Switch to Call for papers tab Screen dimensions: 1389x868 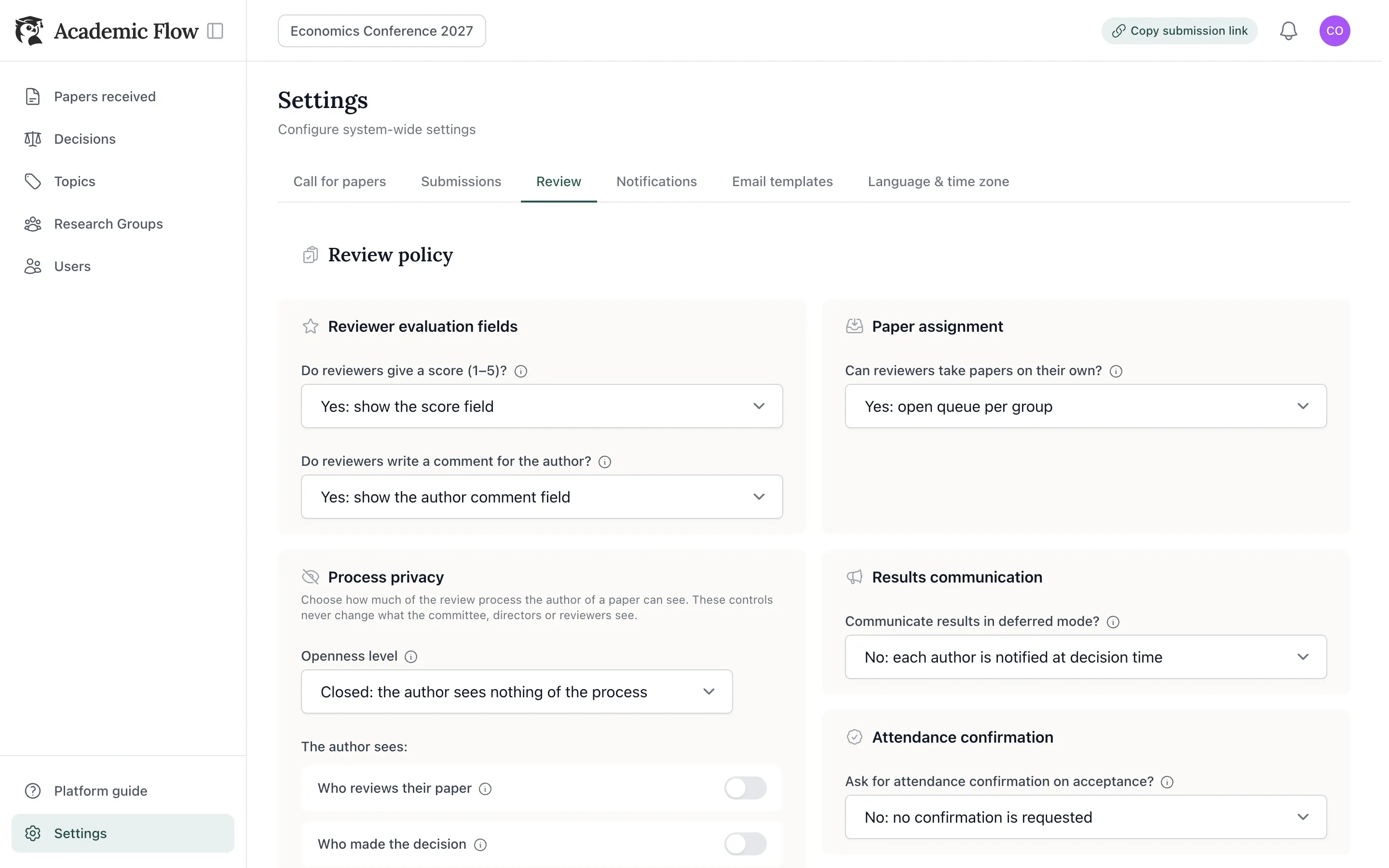339,181
